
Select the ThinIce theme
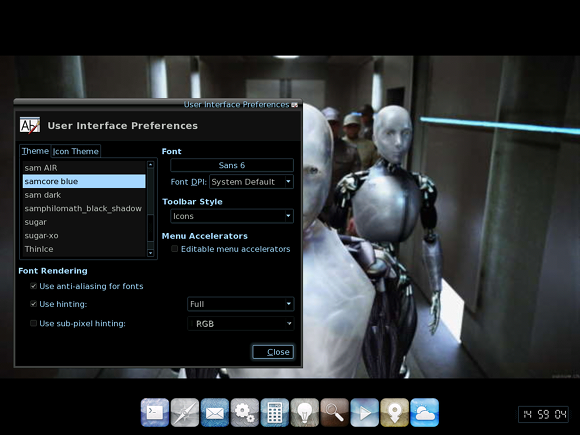84,249
